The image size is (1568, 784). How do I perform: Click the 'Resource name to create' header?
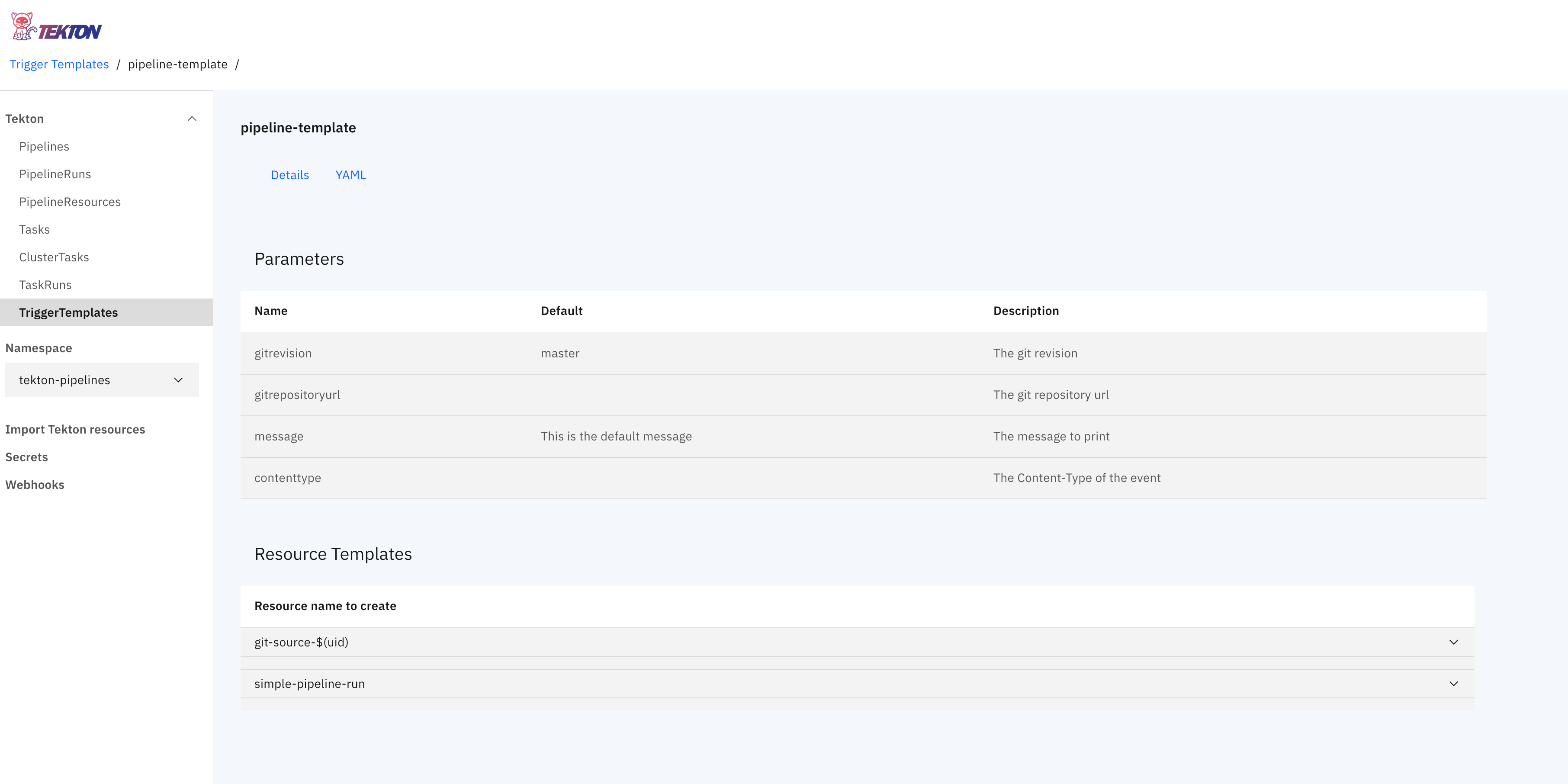tap(325, 606)
